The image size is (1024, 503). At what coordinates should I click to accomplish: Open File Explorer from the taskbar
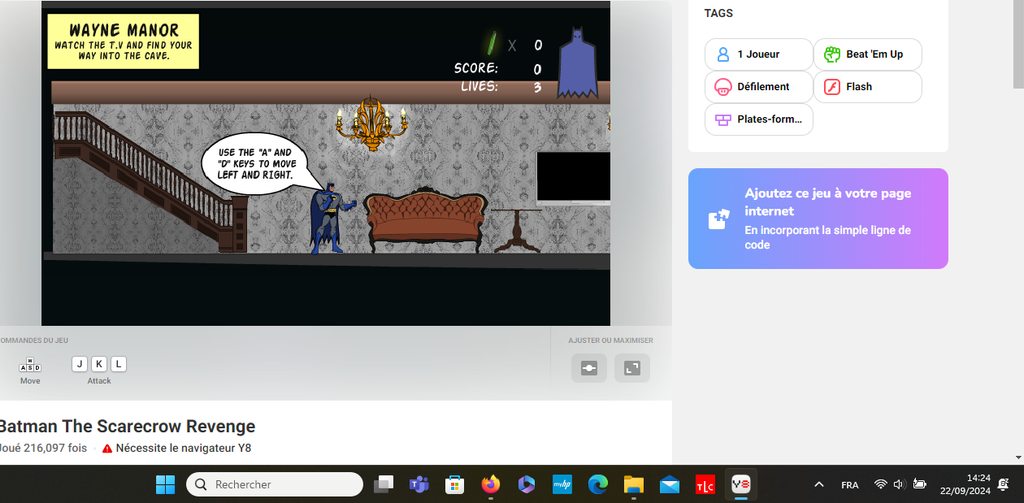633,484
